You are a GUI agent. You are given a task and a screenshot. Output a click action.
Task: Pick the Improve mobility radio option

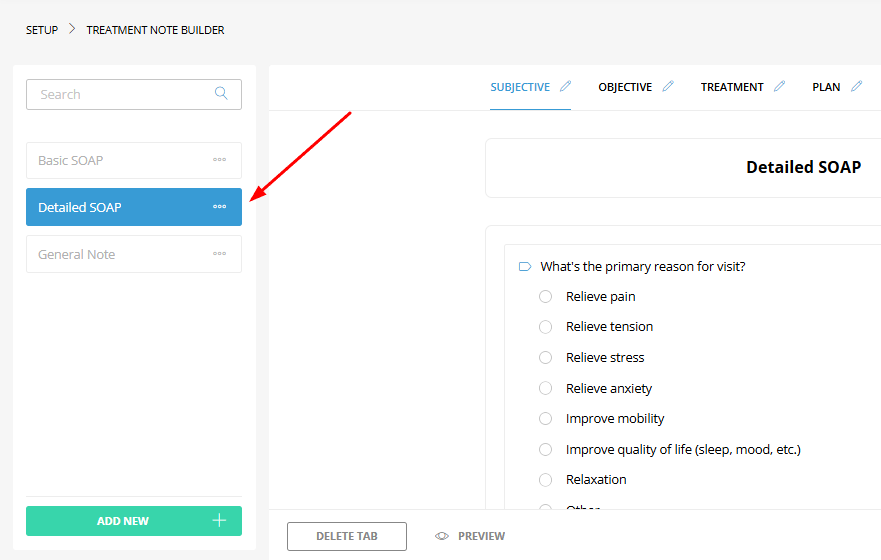click(x=545, y=419)
